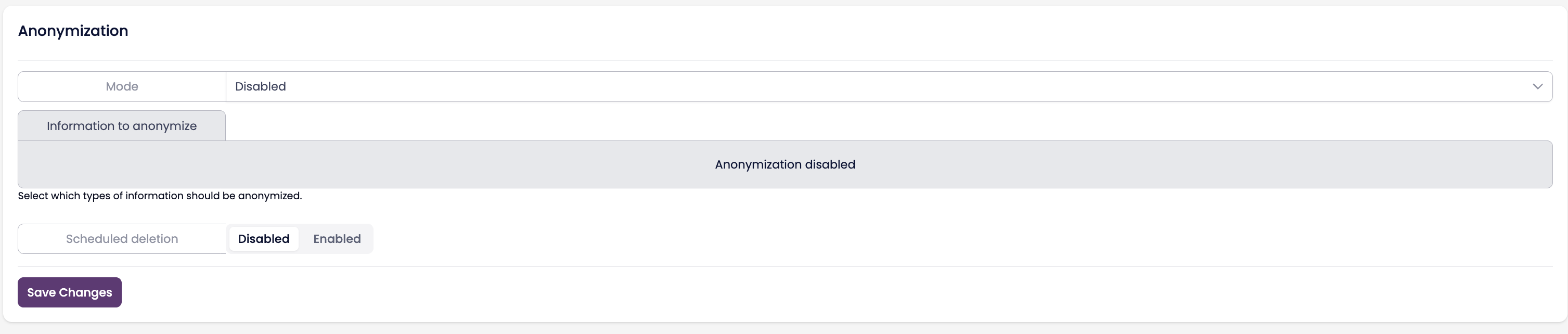Click the Mode field label
Image resolution: width=1568 pixels, height=334 pixels.
tap(122, 86)
